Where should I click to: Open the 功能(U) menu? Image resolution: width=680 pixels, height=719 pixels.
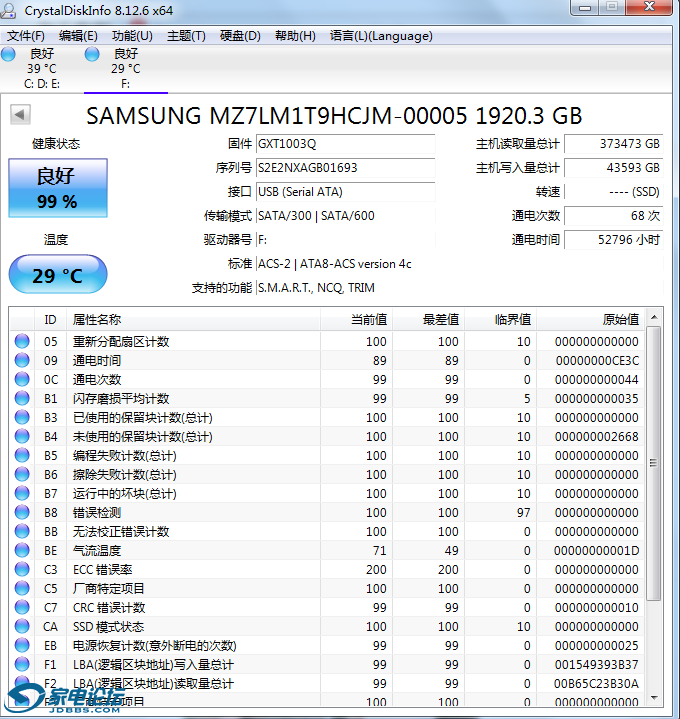132,36
